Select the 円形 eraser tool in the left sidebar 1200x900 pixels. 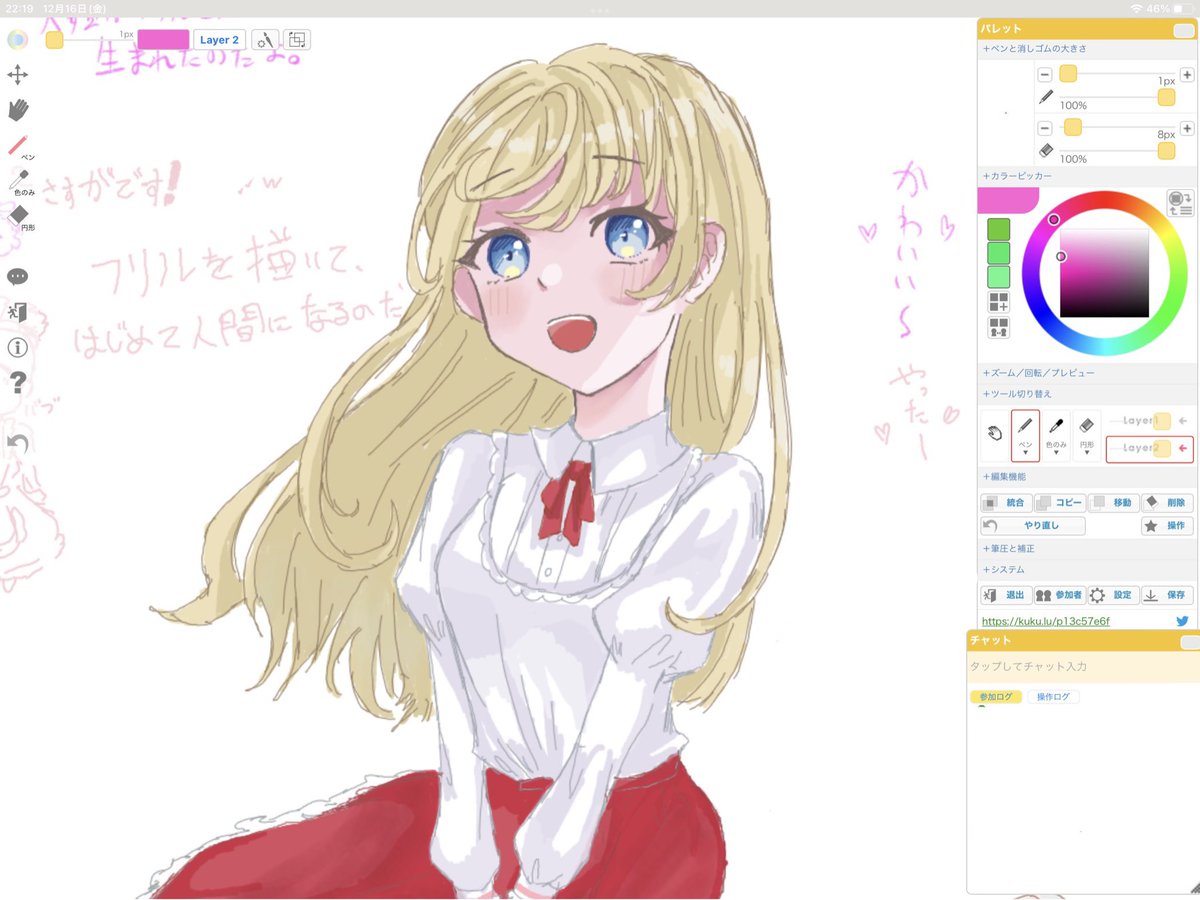pos(20,218)
